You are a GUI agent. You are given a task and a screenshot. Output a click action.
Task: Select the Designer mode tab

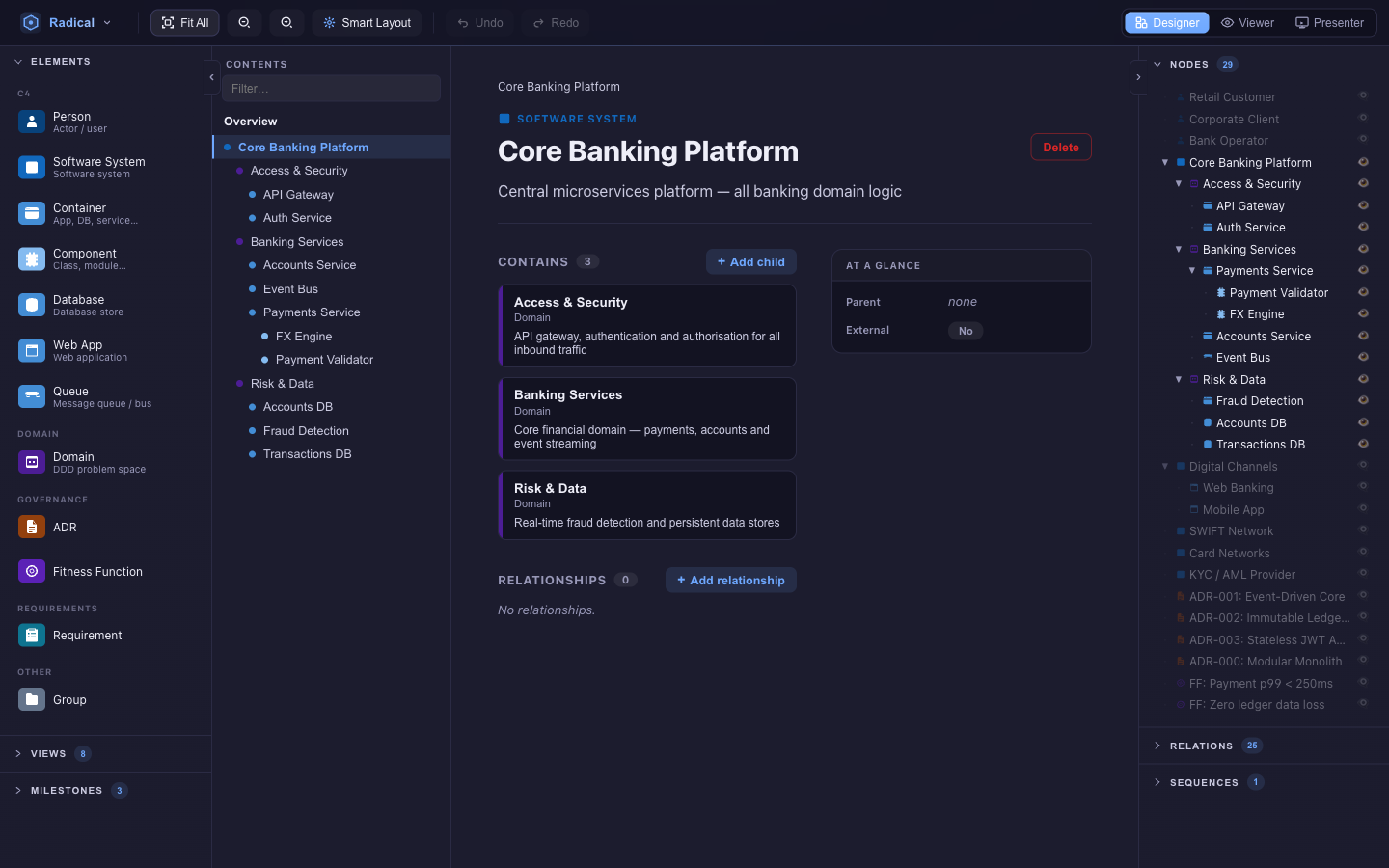[1167, 23]
